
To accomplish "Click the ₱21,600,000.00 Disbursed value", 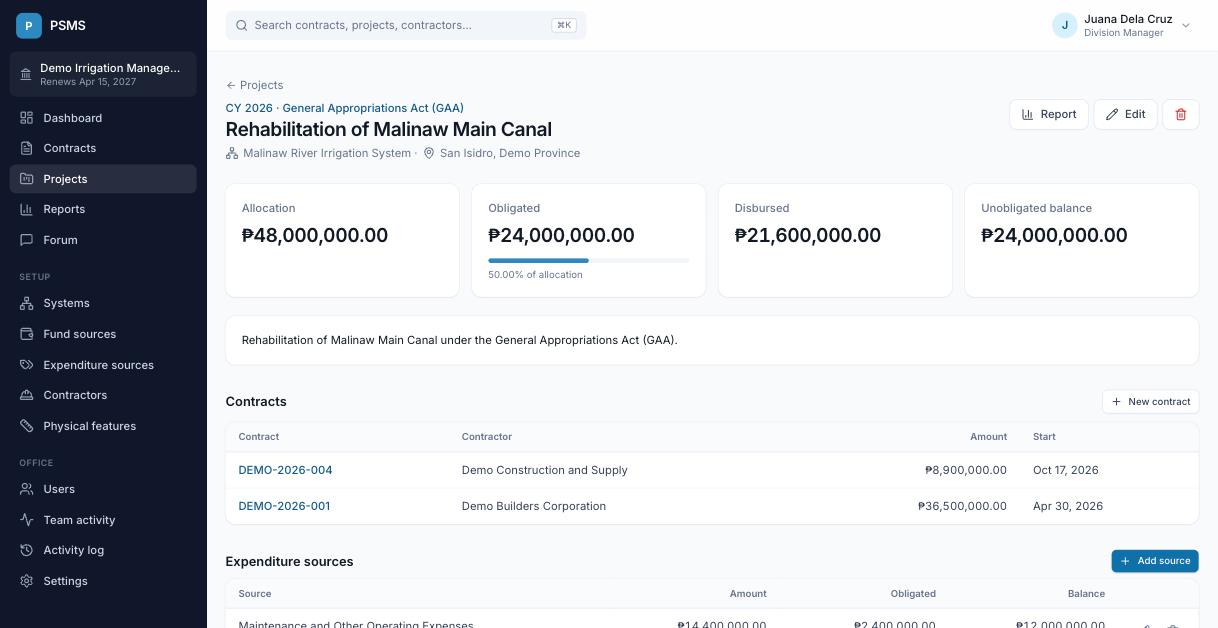I will (x=808, y=235).
